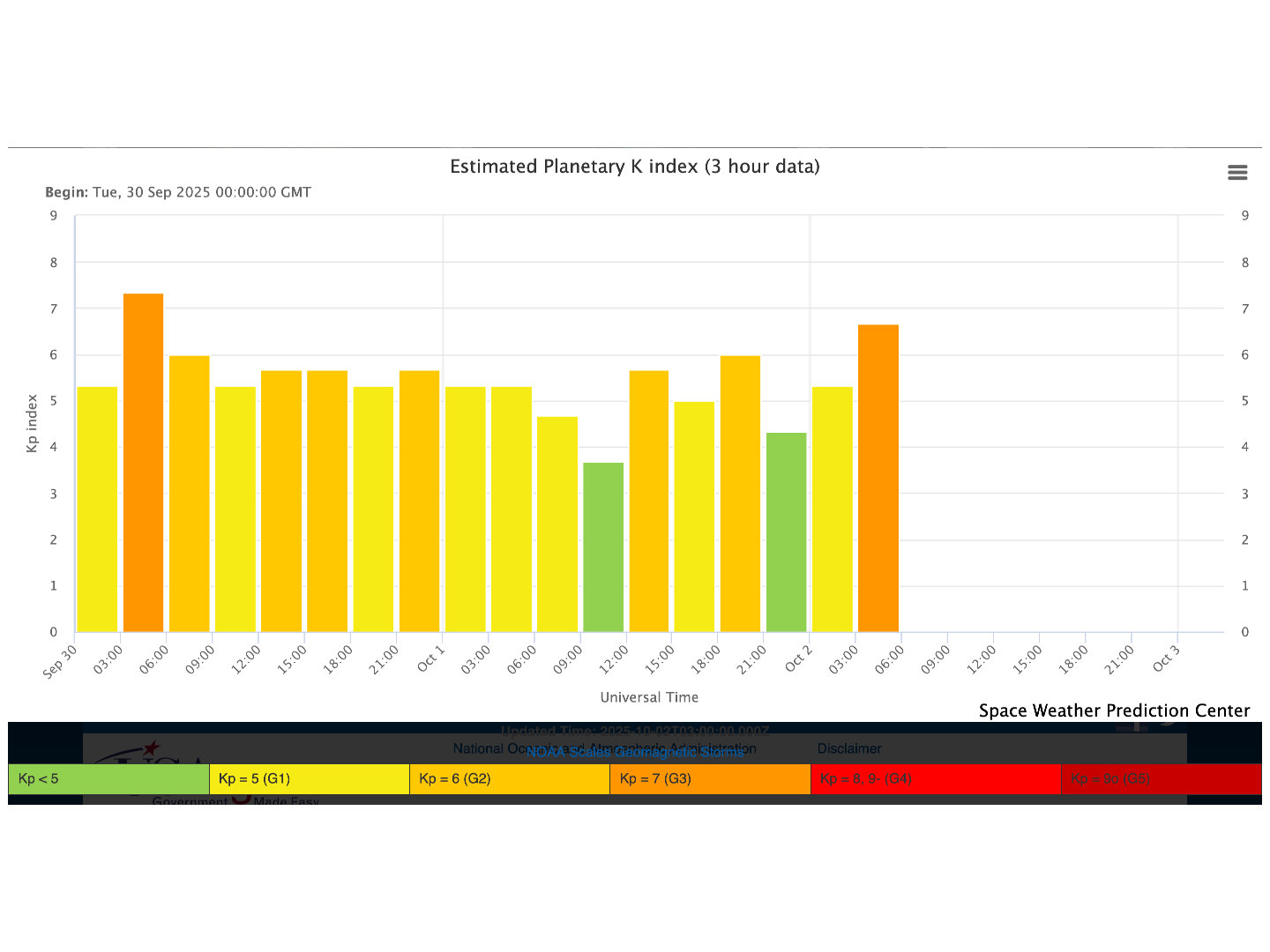The height and width of the screenshot is (952, 1270).
Task: Open the NOAA Scales Geomagnetic Storms link
Action: click(634, 753)
